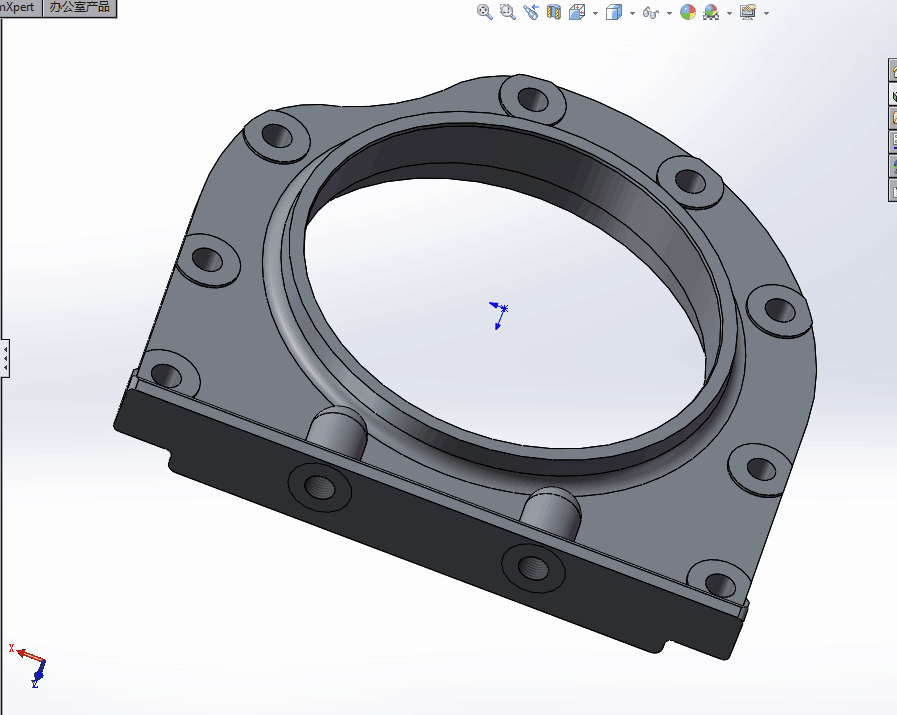This screenshot has height=715, width=897.
Task: Open Appearances and Scenes globe icon
Action: pyautogui.click(x=891, y=166)
